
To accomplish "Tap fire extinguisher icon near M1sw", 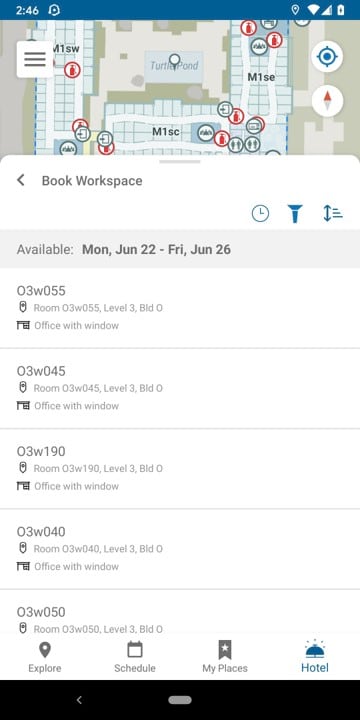I will coord(72,70).
